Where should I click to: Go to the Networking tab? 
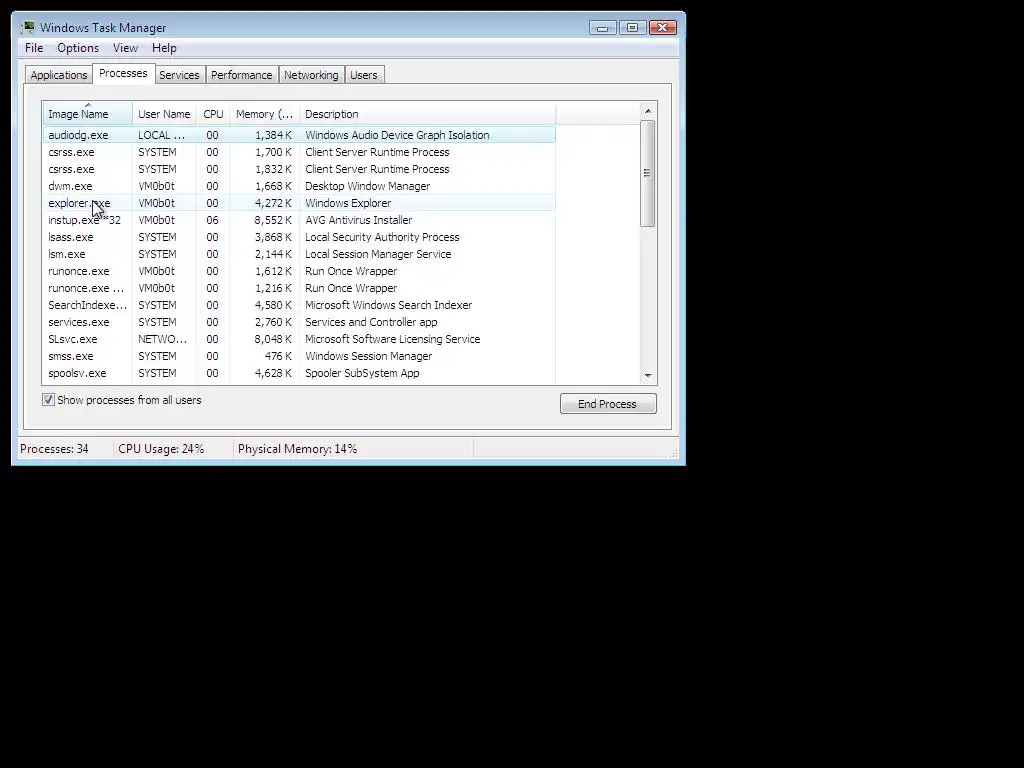click(311, 75)
